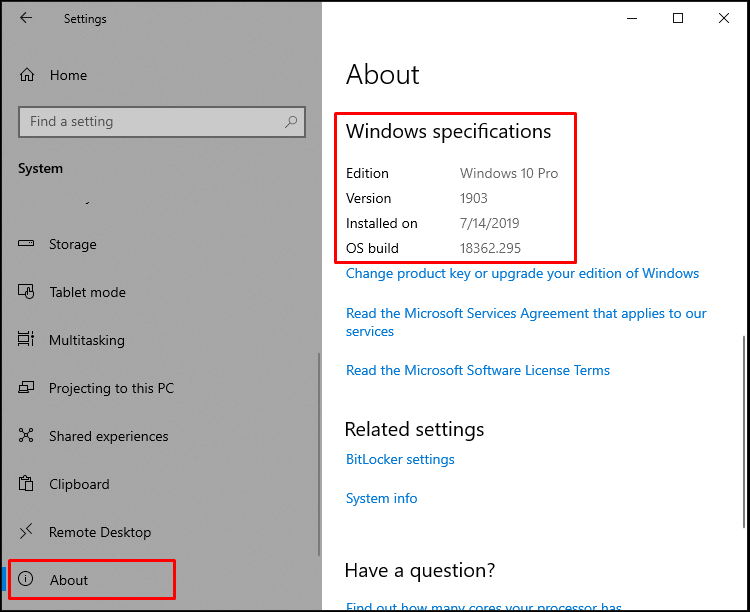Click the back arrow icon
750x612 pixels.
point(26,18)
